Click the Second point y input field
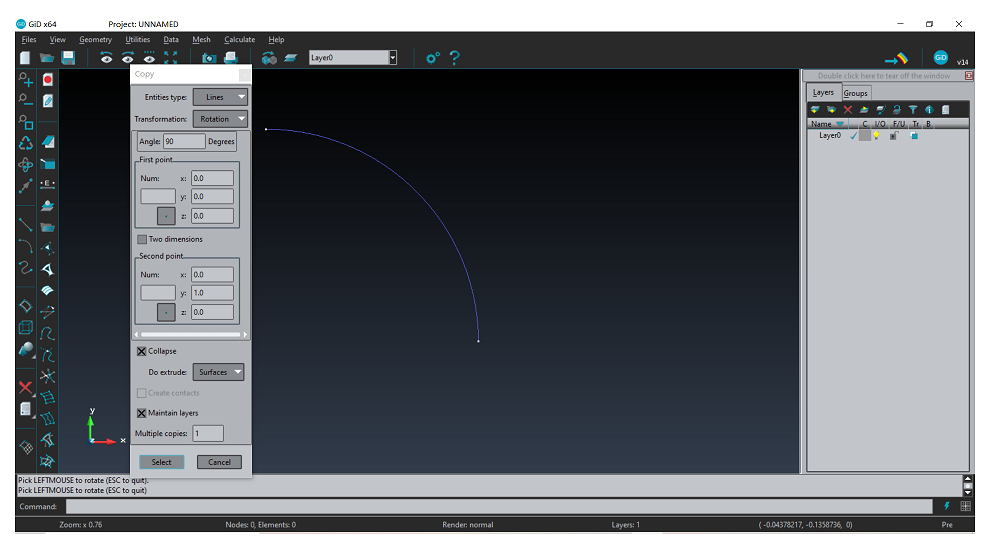 tap(212, 293)
